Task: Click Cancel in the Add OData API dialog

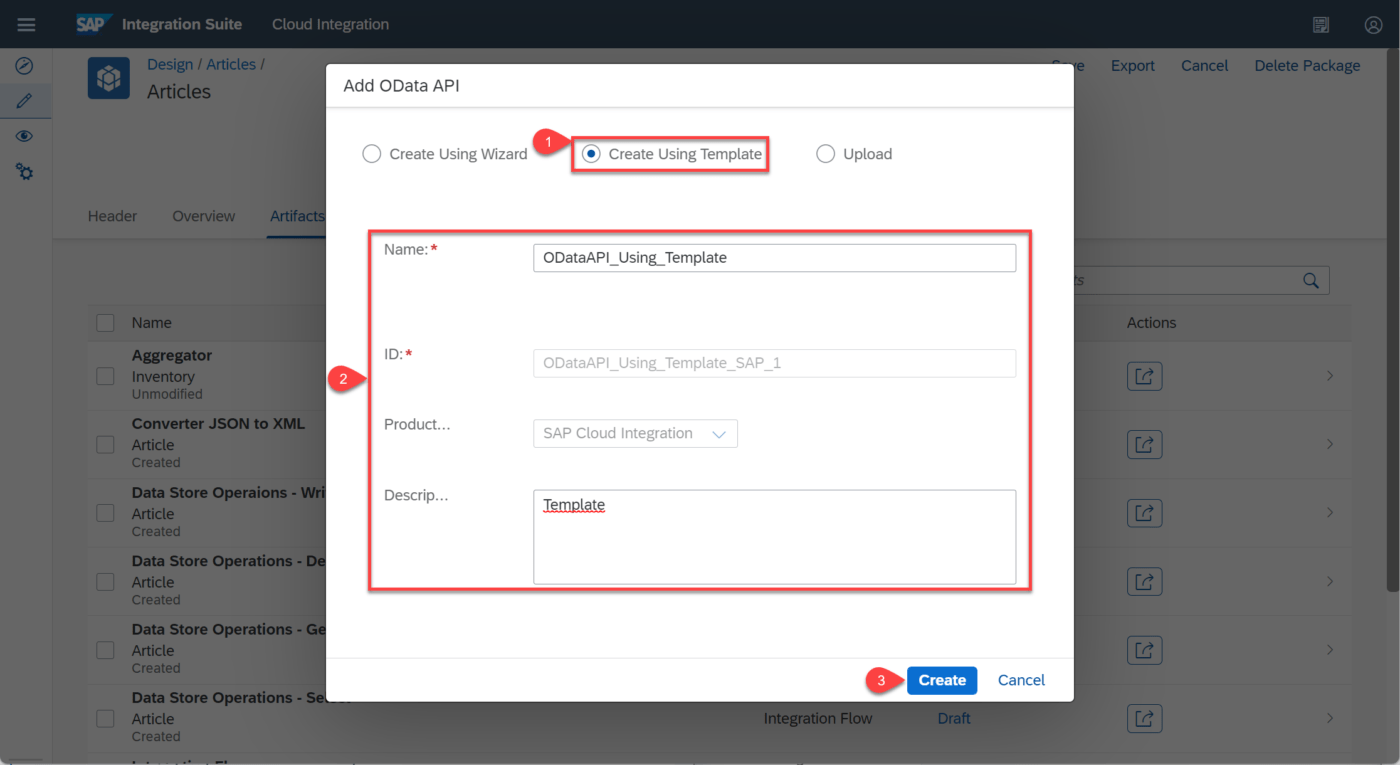Action: pyautogui.click(x=1021, y=680)
